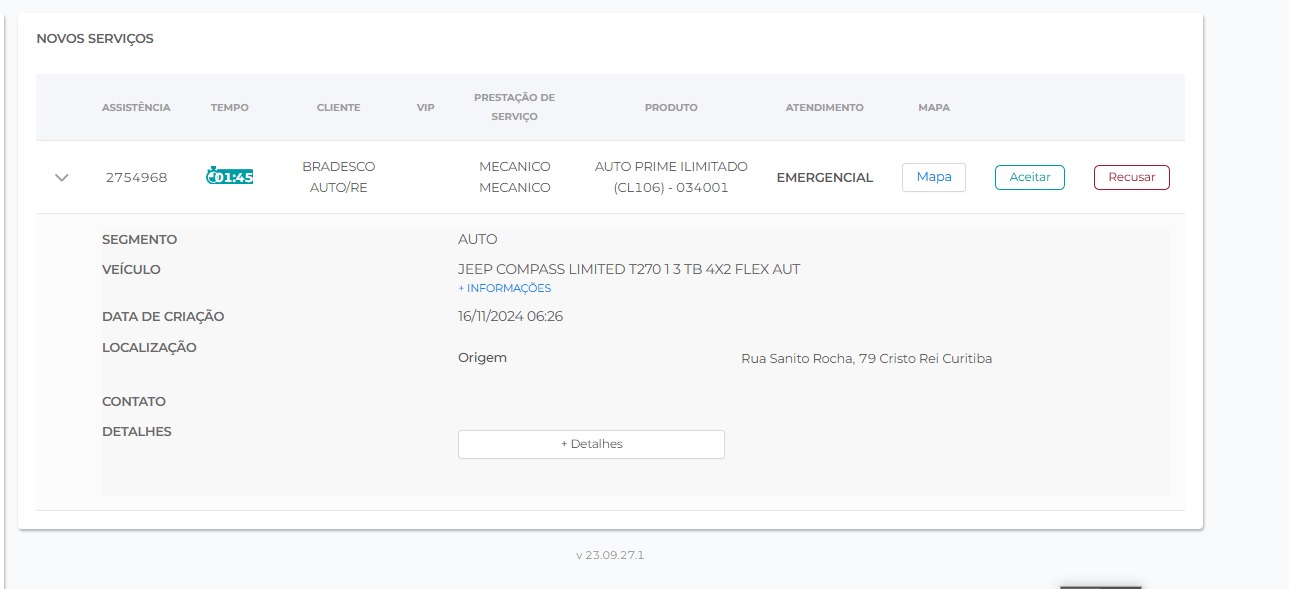
Task: Click the SEGMENTO label
Action: 139,239
